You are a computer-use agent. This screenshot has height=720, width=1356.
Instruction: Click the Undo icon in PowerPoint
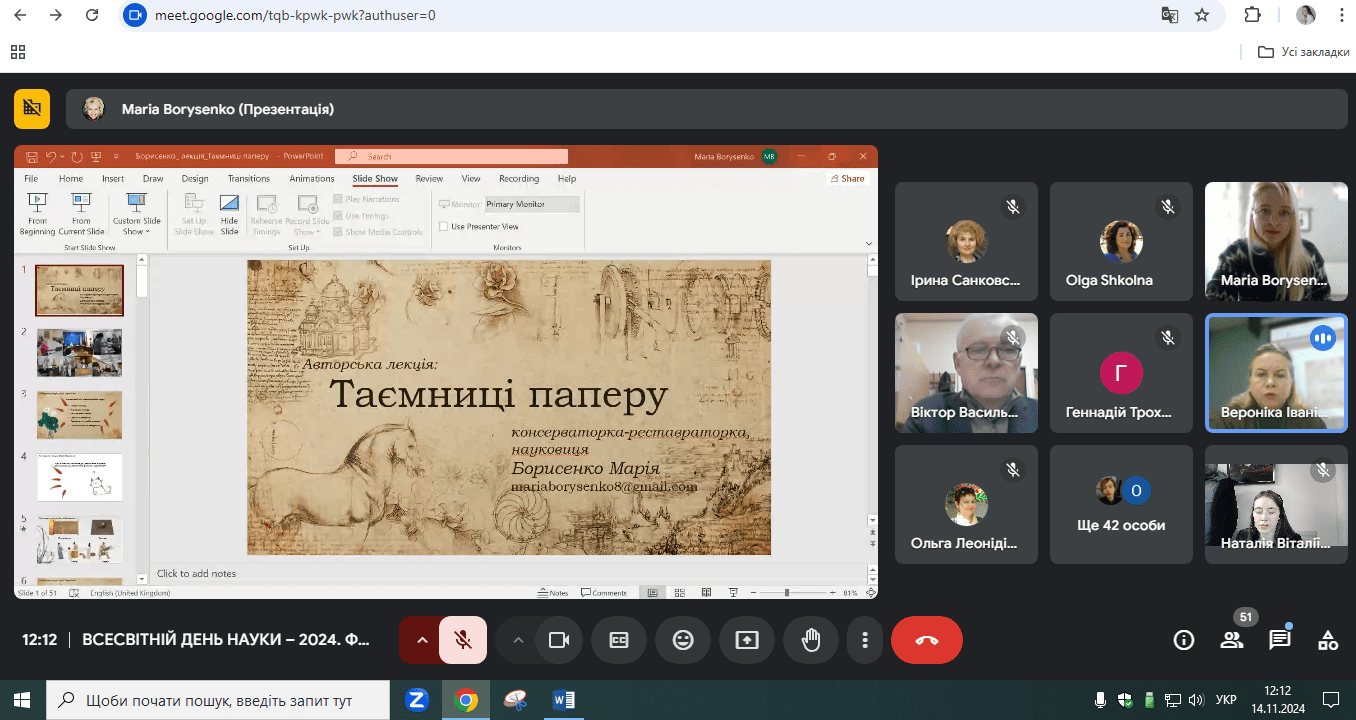tap(52, 157)
